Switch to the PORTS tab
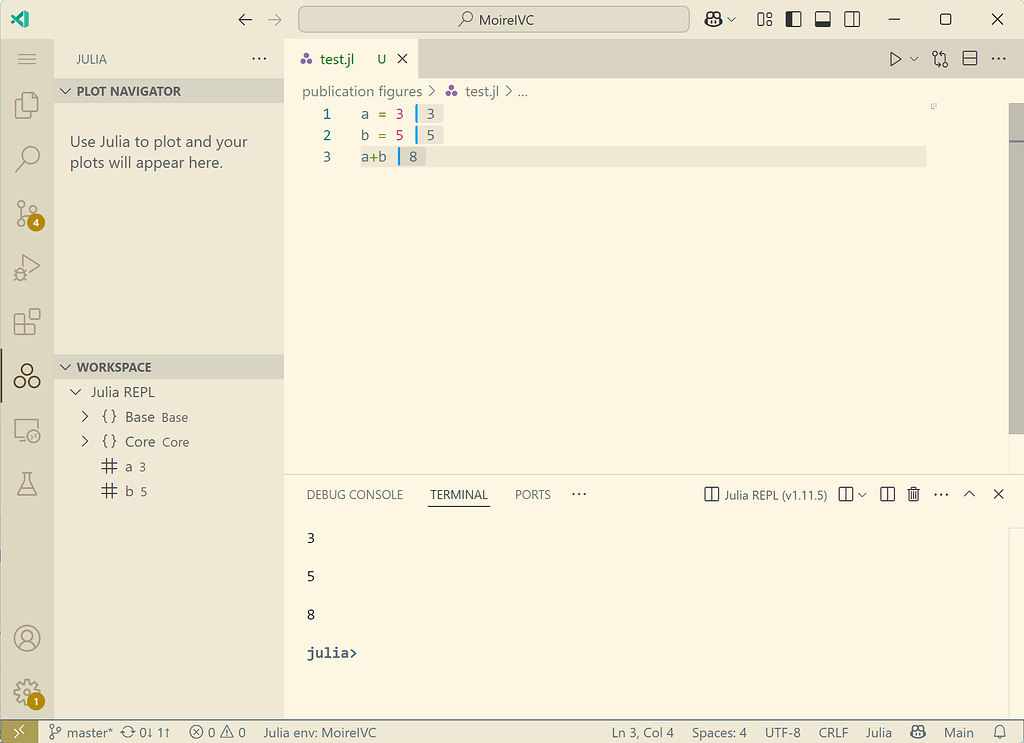The width and height of the screenshot is (1024, 743). (x=532, y=494)
